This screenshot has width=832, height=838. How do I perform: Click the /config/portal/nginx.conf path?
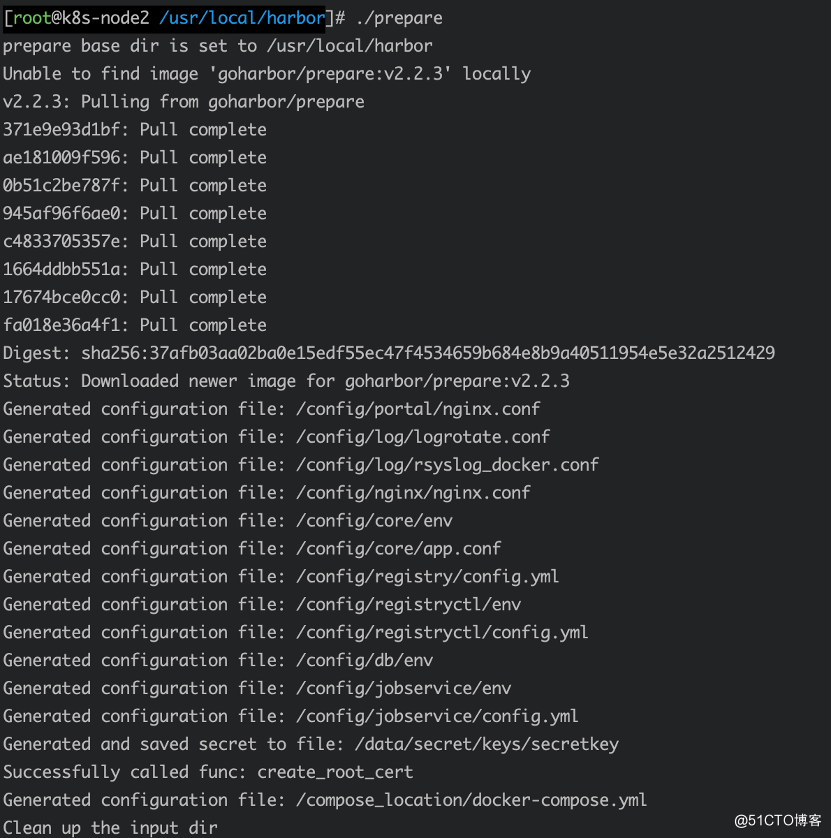click(418, 409)
